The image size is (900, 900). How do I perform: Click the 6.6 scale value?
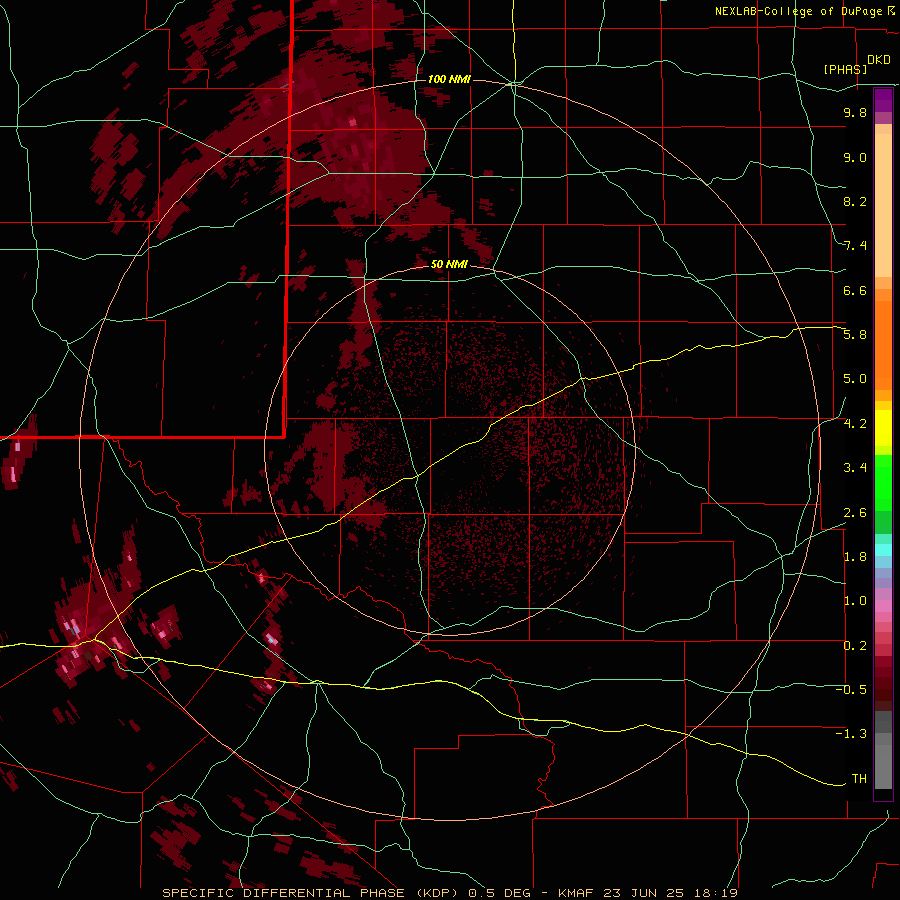(x=855, y=290)
